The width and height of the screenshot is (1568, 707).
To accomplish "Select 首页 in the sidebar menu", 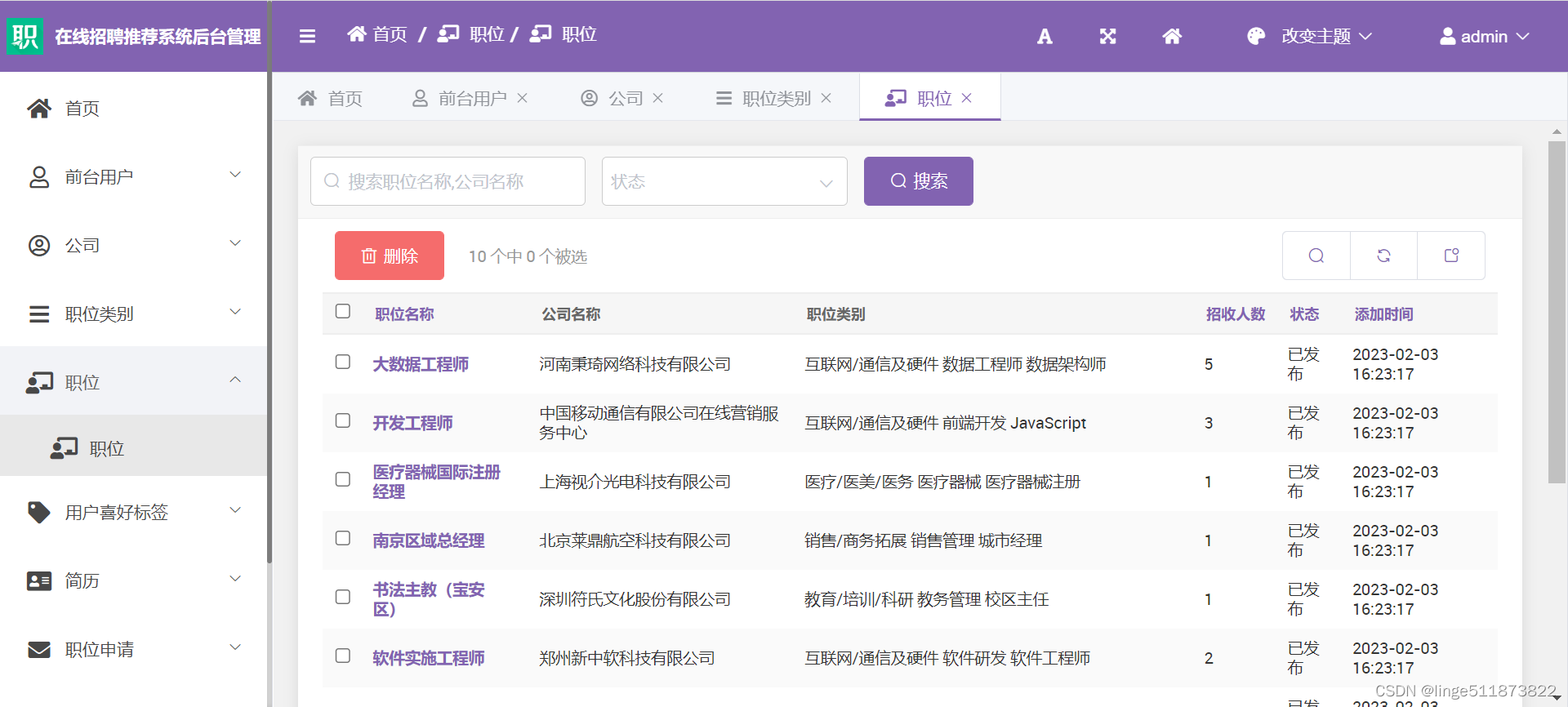I will point(134,109).
